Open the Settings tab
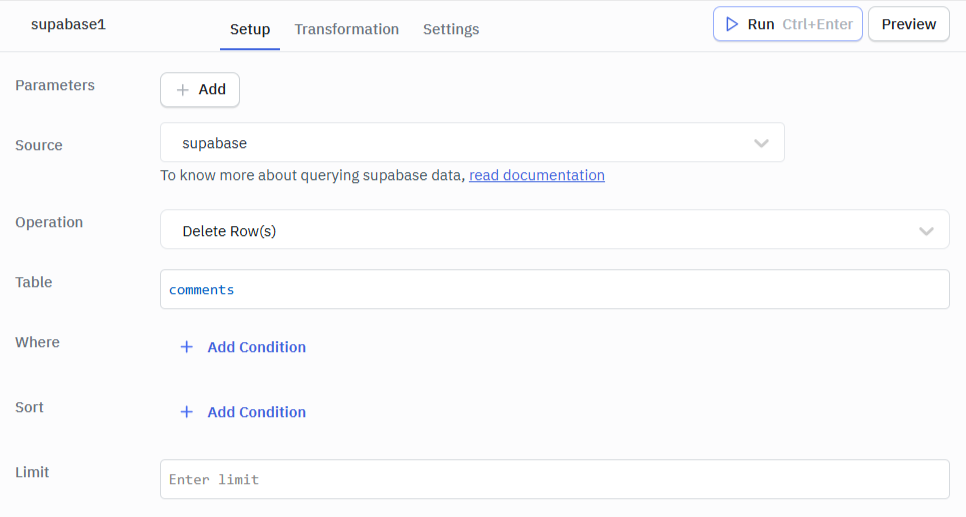Viewport: 966px width, 517px height. point(451,29)
